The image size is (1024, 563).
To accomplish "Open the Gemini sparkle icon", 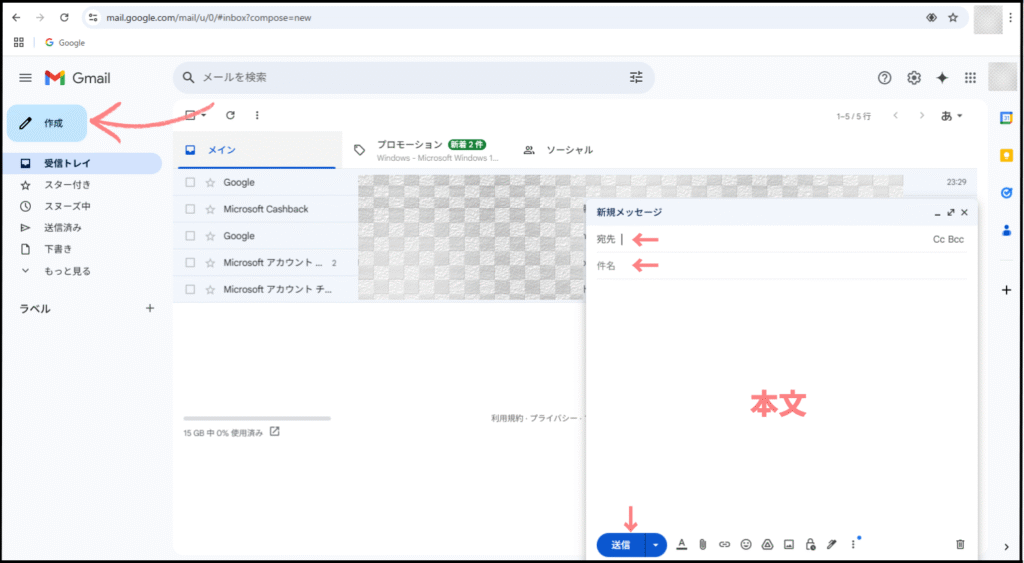I will click(942, 78).
